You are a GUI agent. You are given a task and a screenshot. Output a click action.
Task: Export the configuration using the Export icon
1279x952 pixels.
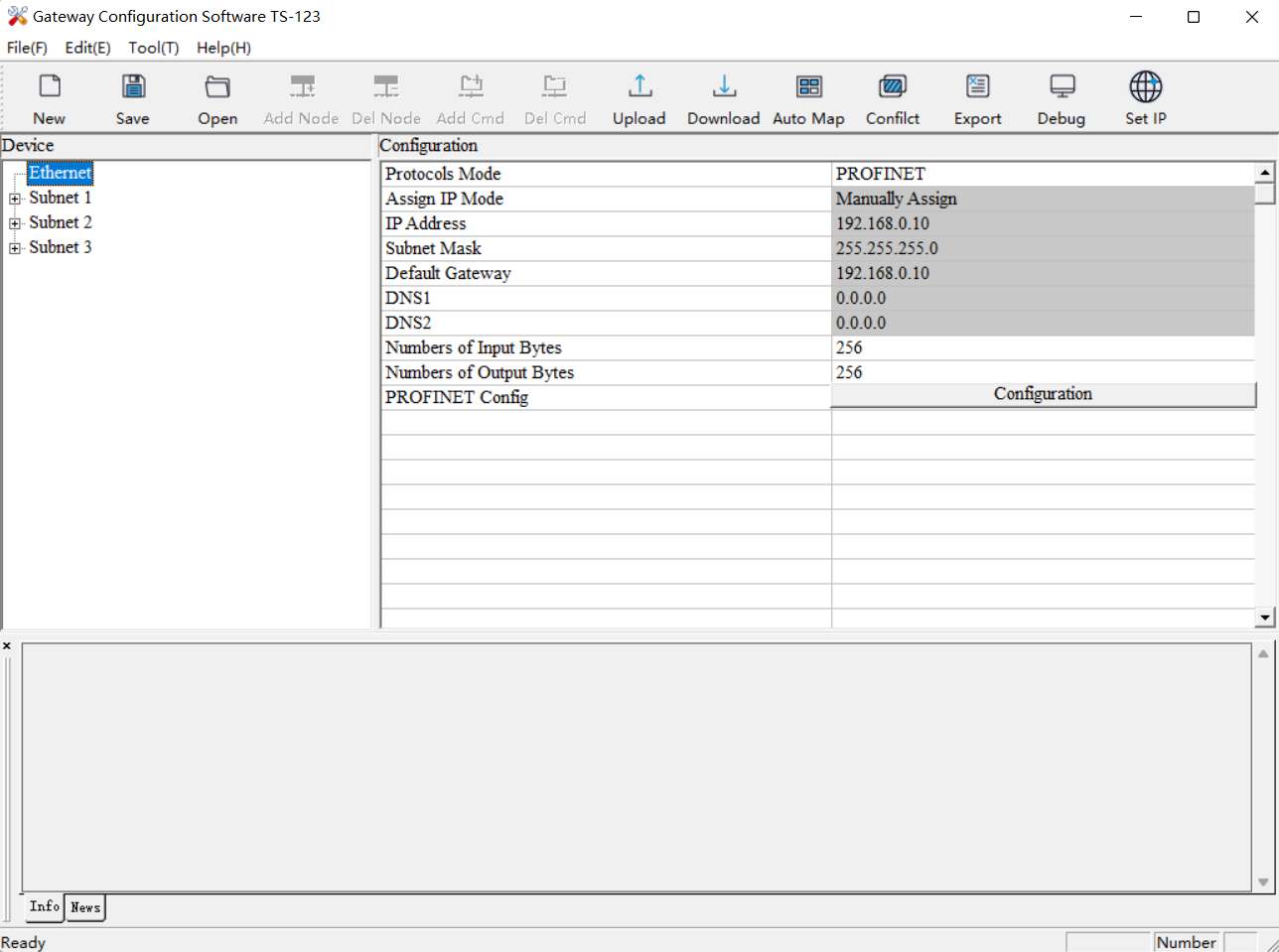(977, 98)
